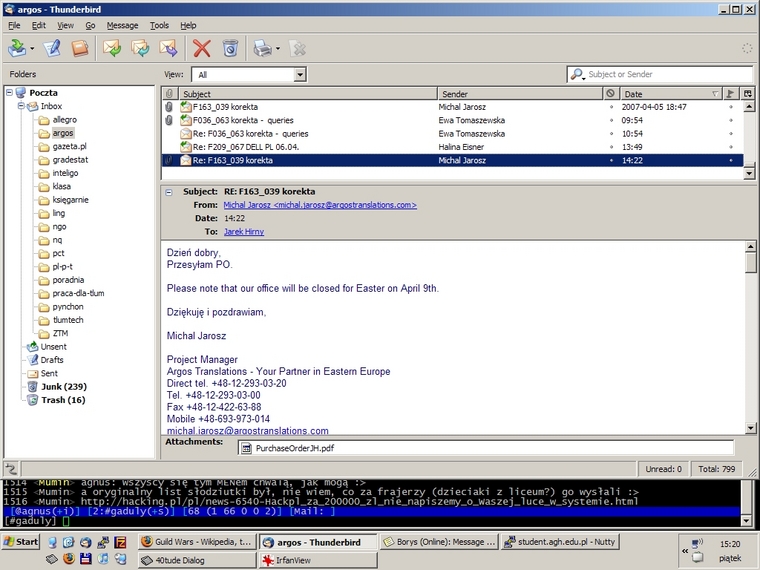Open the Go menu
Screen dimensions: 760x570
click(x=90, y=25)
